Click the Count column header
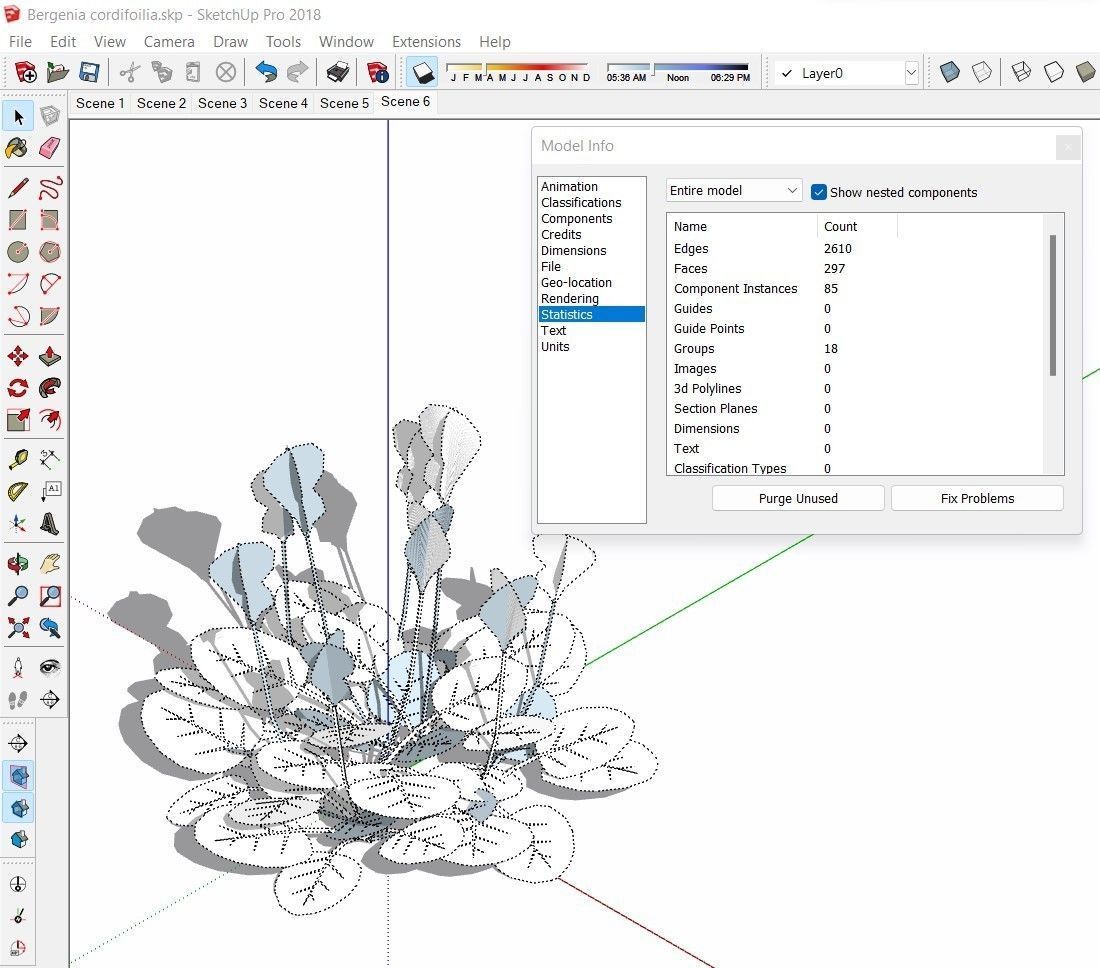The image size is (1100, 968). point(857,227)
